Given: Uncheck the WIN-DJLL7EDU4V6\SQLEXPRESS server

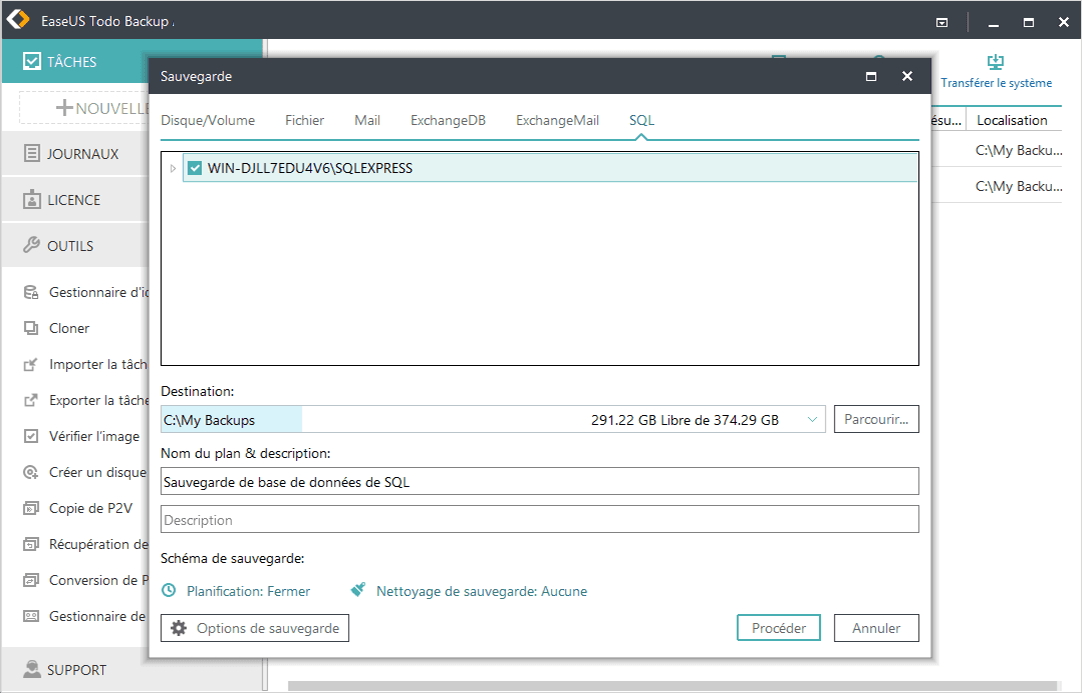Looking at the screenshot, I should click(x=194, y=167).
